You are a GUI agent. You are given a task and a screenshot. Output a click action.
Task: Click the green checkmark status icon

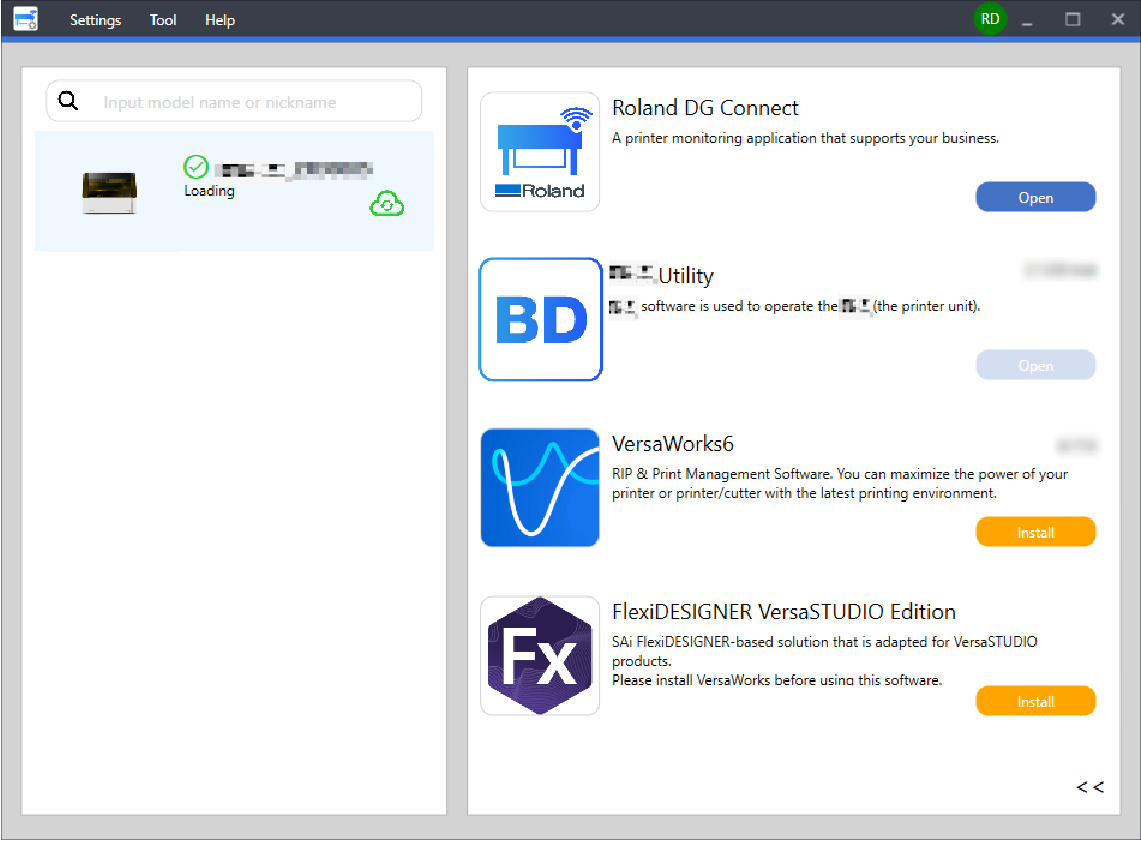(196, 167)
